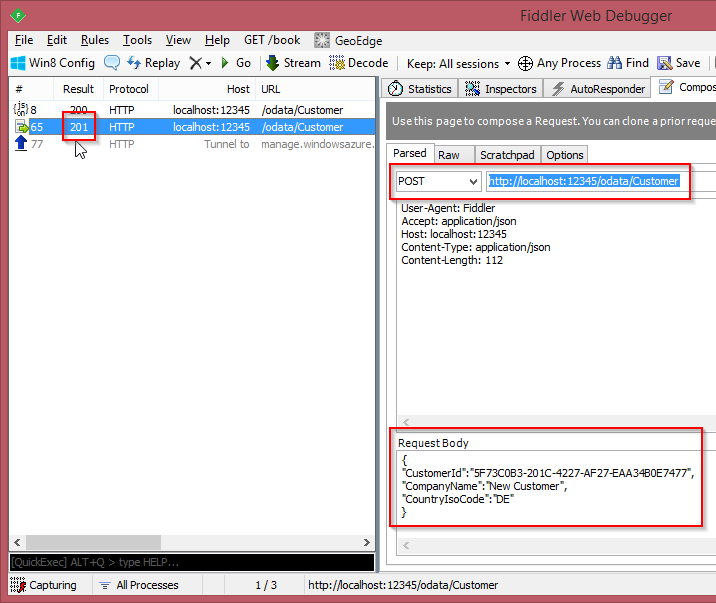Viewport: 716px width, 603px height.
Task: Open the Win8 Config toolbar button
Action: pyautogui.click(x=53, y=63)
